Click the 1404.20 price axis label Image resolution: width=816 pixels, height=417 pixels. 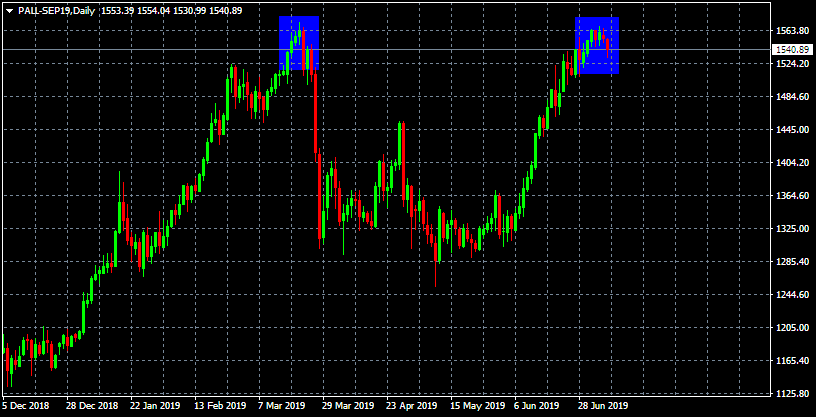click(x=792, y=162)
